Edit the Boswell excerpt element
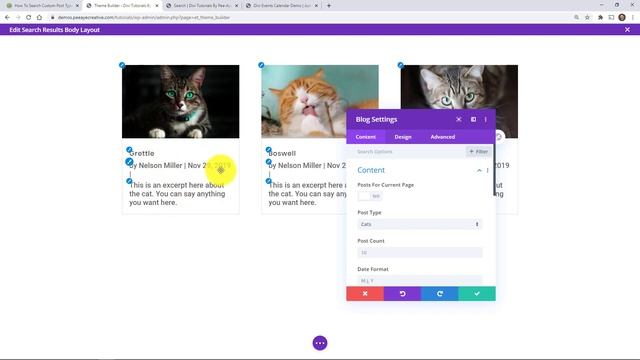Image resolution: width=640 pixels, height=360 pixels. (x=269, y=181)
